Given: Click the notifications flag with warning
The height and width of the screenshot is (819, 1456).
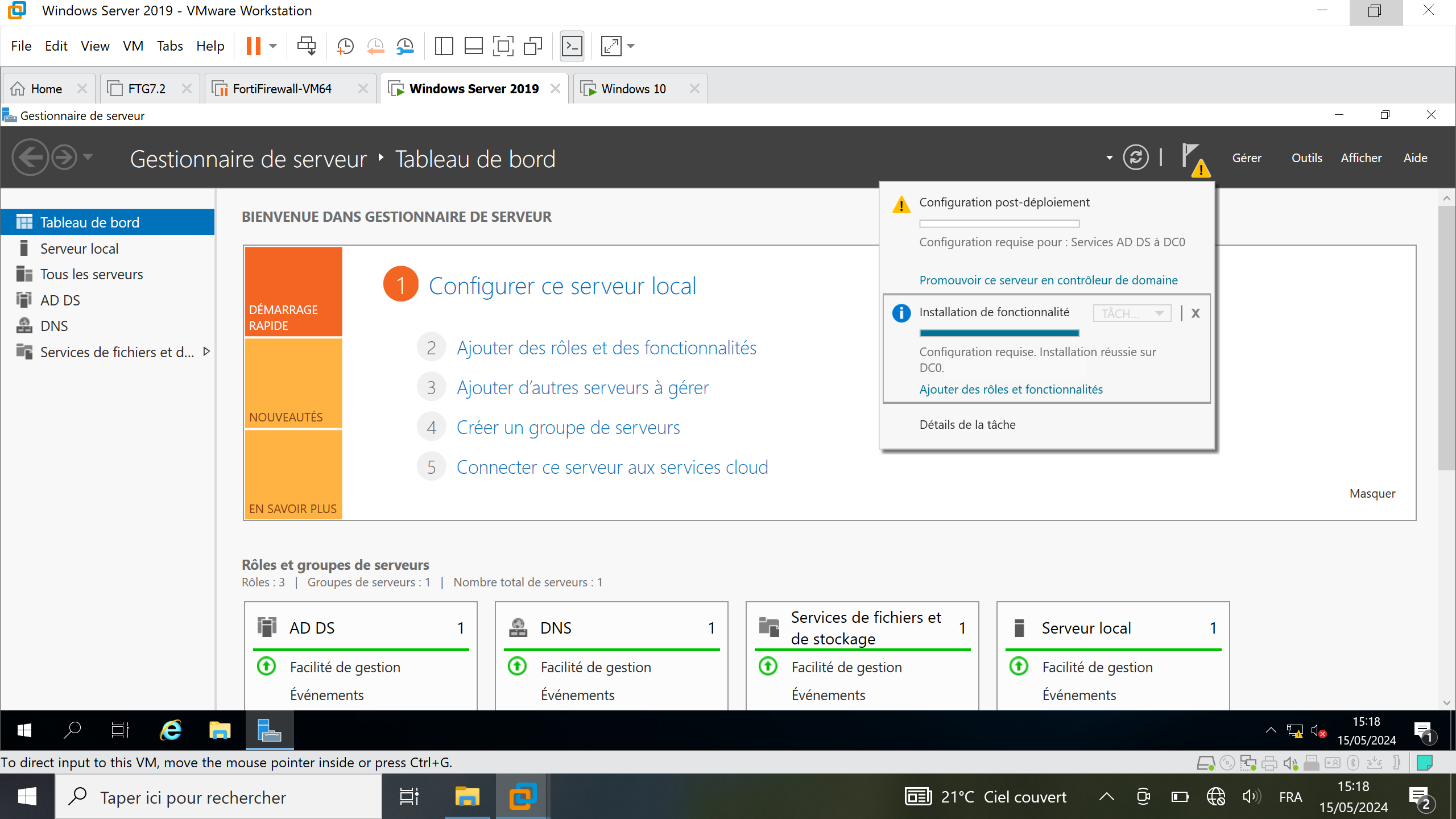Looking at the screenshot, I should (x=1195, y=159).
